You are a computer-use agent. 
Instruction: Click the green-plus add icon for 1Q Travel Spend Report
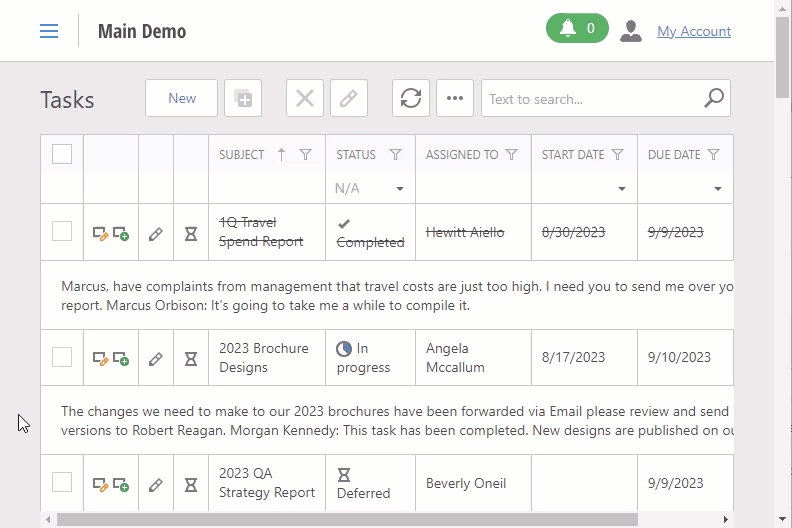click(x=121, y=233)
